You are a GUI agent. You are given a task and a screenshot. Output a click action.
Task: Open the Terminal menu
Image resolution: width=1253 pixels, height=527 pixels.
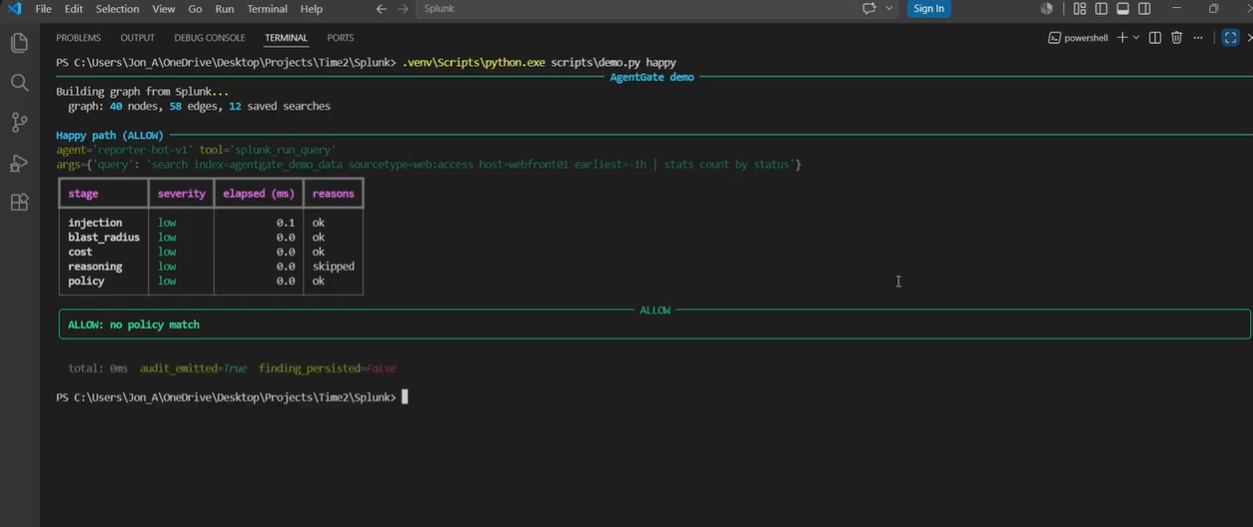pyautogui.click(x=267, y=9)
